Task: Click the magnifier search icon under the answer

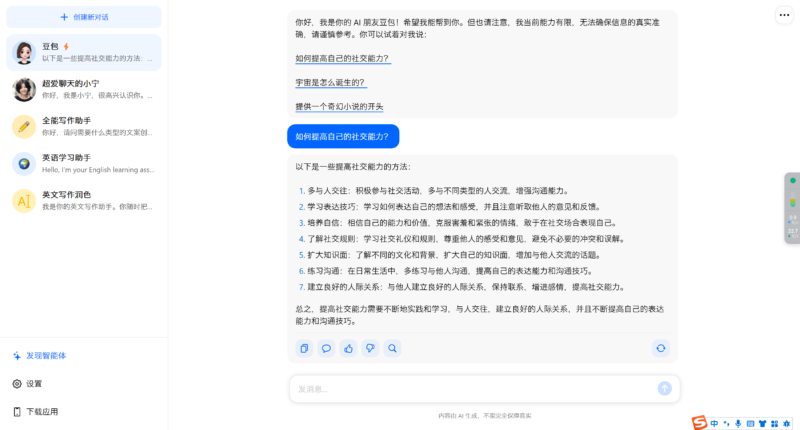Action: pos(392,348)
